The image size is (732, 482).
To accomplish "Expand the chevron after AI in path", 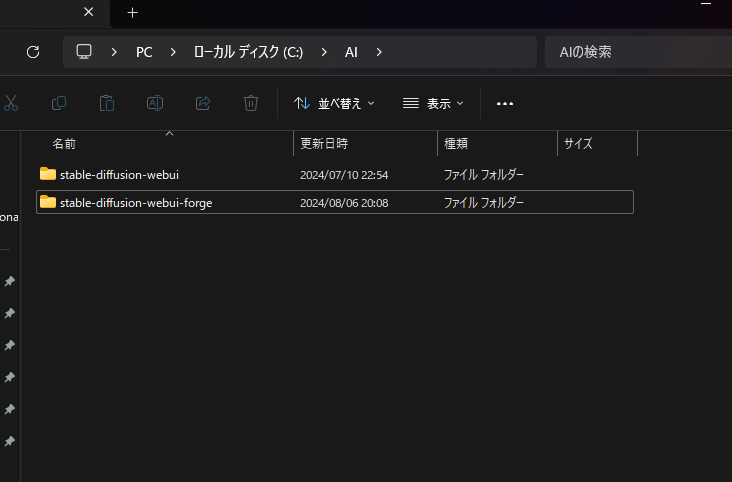I will pyautogui.click(x=379, y=52).
